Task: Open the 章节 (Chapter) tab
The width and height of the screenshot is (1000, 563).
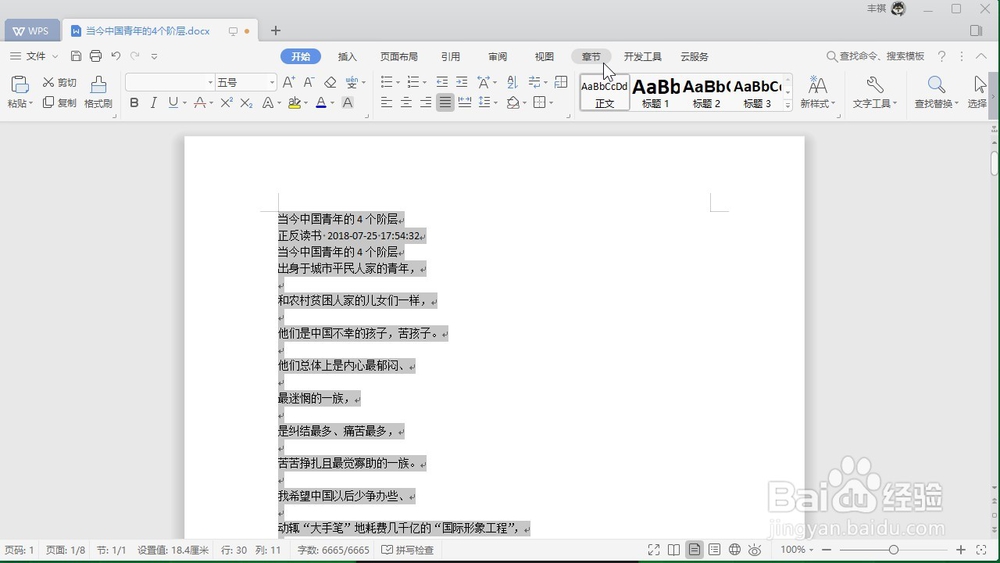Action: coord(591,57)
